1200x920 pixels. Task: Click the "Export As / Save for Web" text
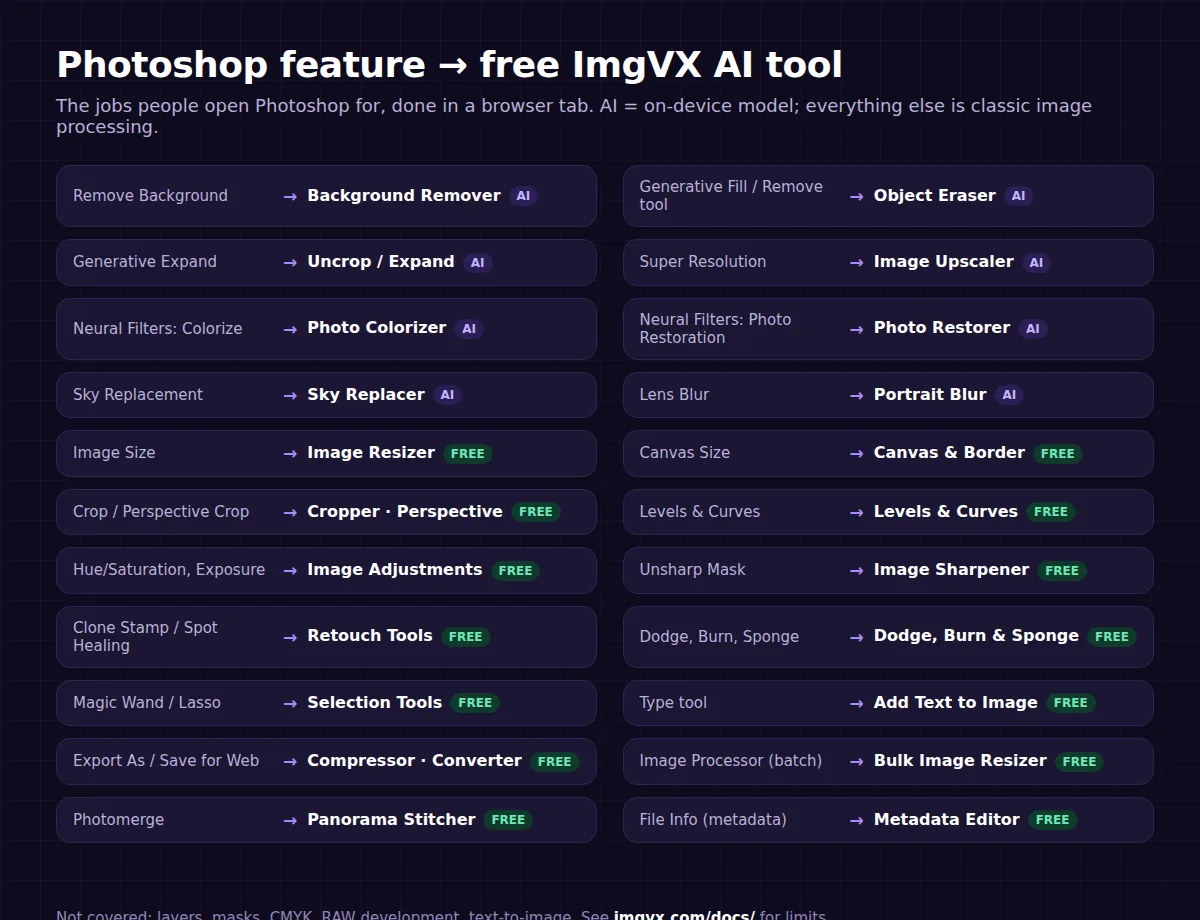tap(166, 761)
